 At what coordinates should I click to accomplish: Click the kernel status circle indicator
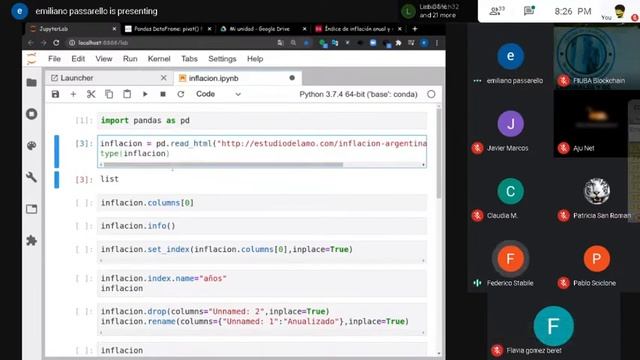431,94
